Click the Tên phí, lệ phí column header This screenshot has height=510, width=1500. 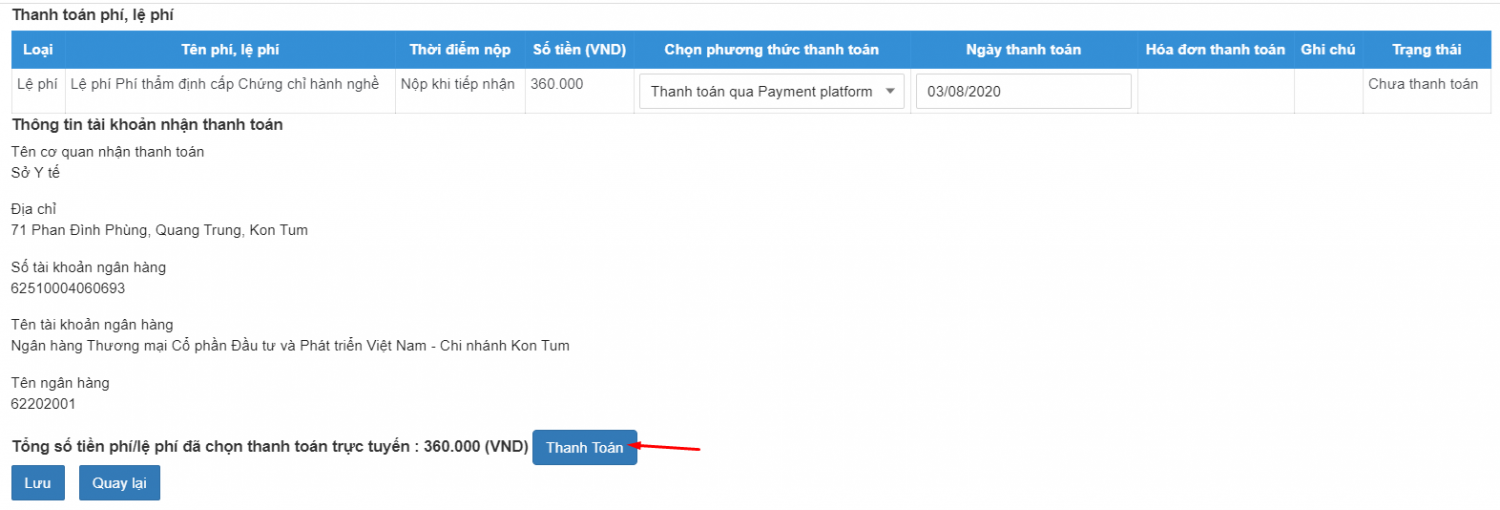pos(230,50)
